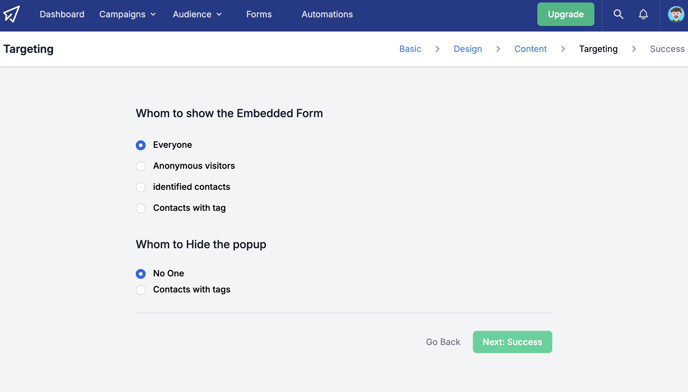Select the Everyone radio option

(x=140, y=145)
